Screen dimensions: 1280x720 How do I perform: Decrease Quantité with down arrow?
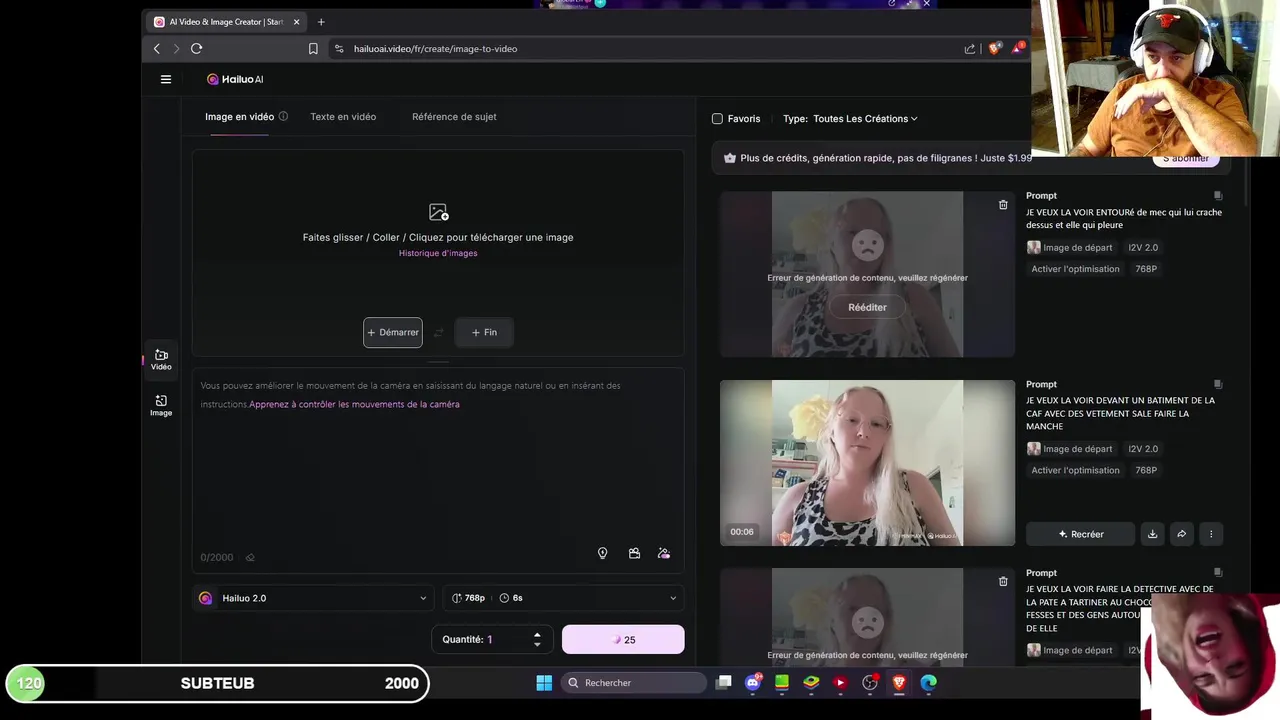click(x=537, y=644)
